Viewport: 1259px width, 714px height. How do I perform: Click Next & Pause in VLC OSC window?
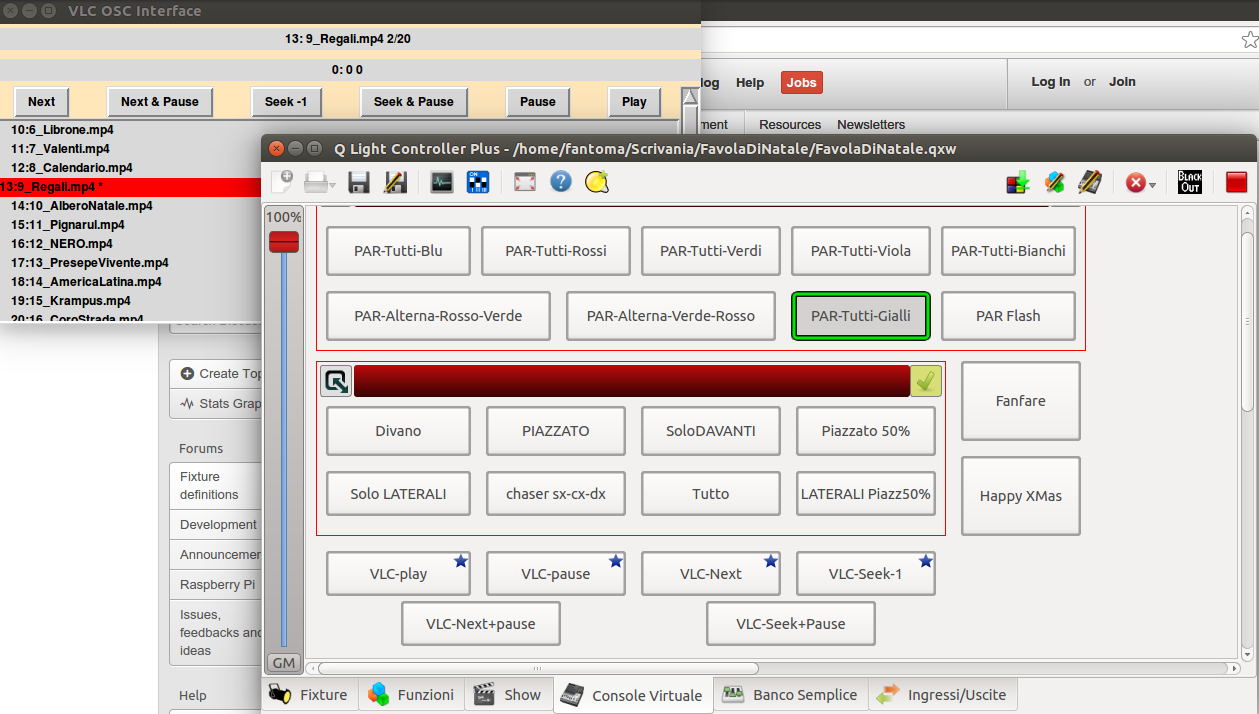[x=160, y=102]
